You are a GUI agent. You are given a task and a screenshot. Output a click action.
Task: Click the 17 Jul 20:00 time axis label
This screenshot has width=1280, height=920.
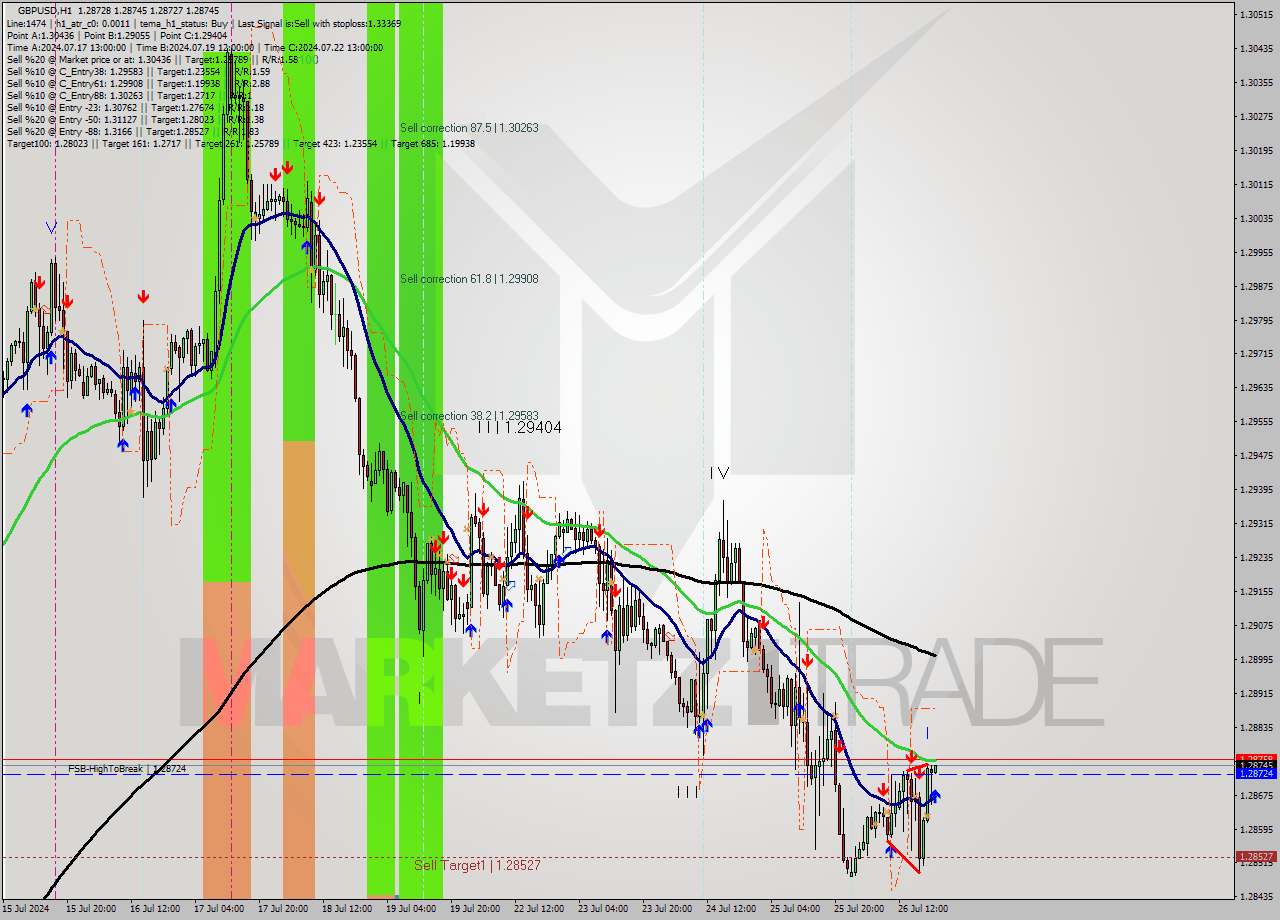(x=283, y=909)
